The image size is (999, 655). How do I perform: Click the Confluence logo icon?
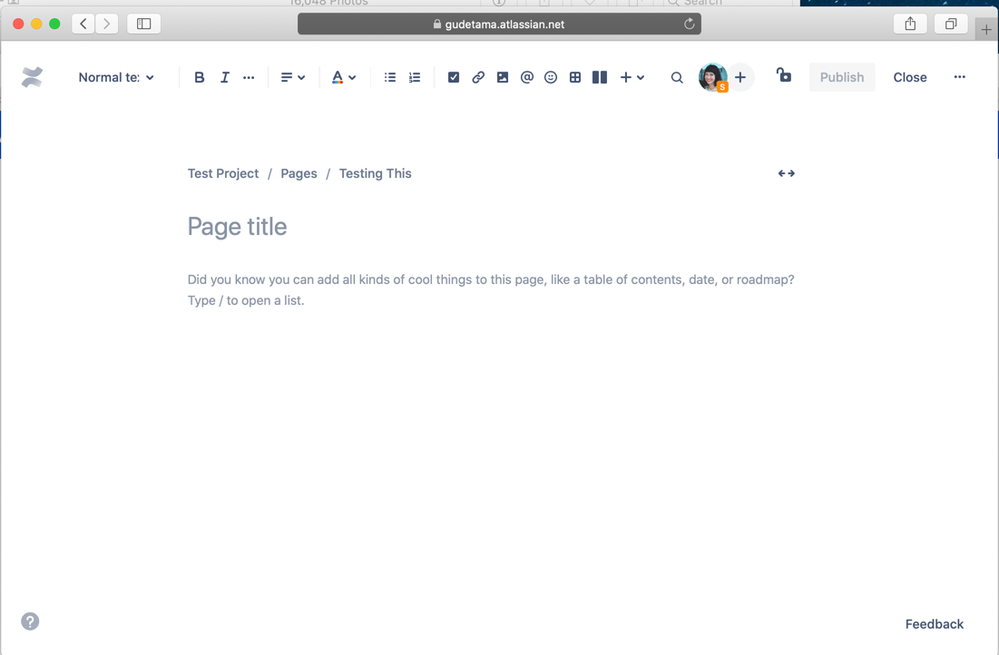[x=32, y=77]
